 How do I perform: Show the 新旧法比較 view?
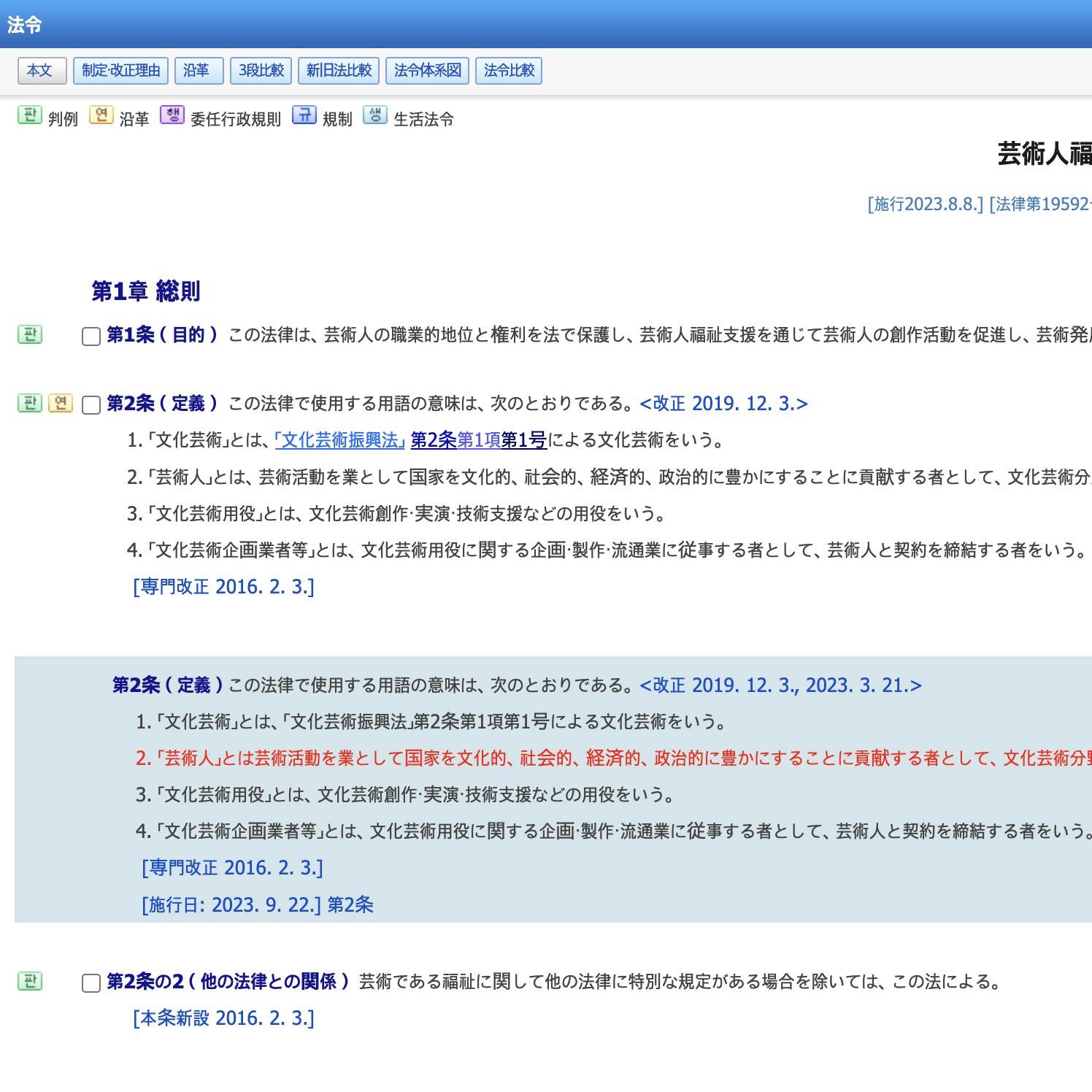(x=339, y=71)
